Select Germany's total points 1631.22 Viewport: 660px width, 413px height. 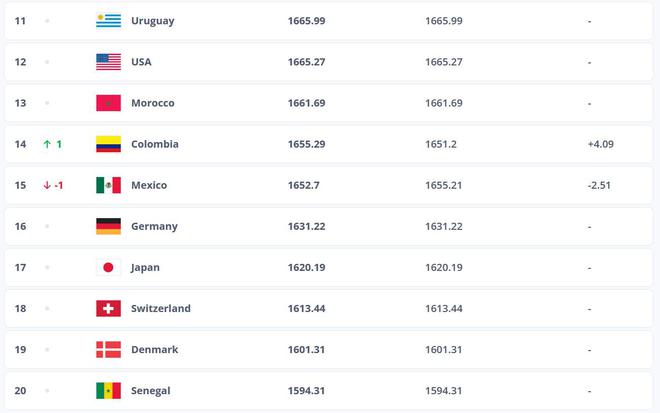click(306, 226)
